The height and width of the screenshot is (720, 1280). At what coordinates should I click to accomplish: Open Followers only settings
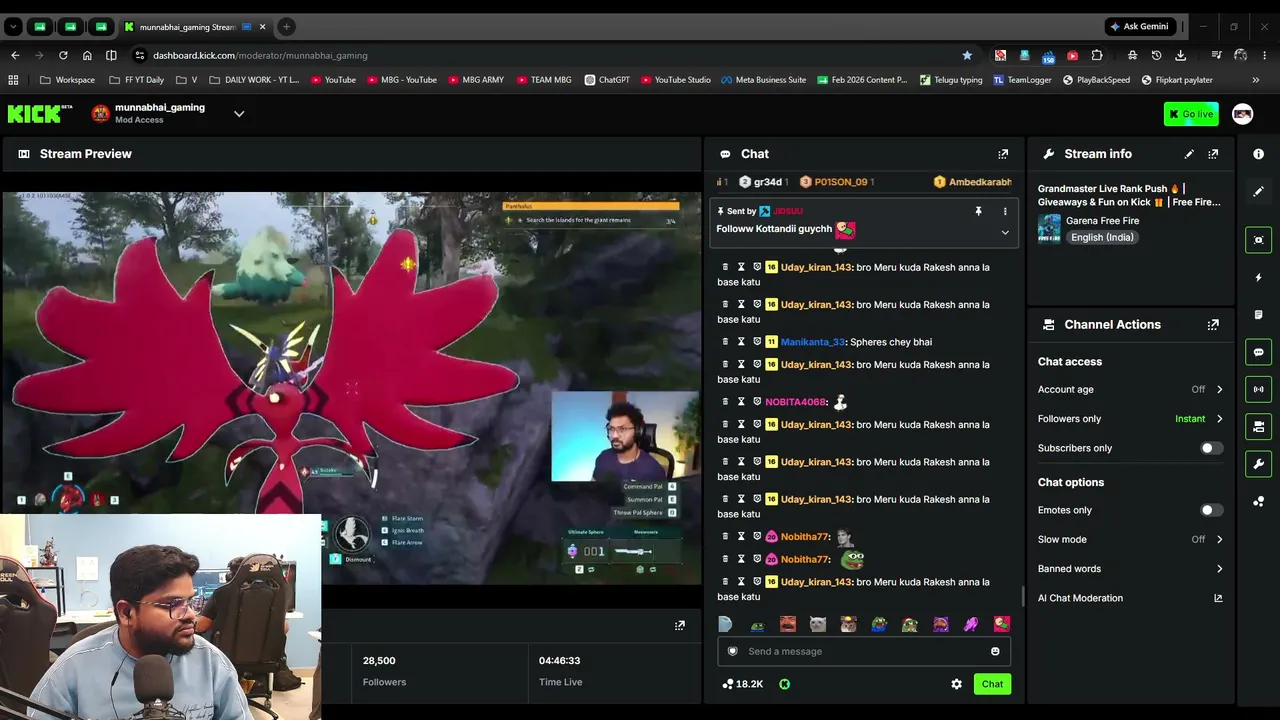(1130, 419)
